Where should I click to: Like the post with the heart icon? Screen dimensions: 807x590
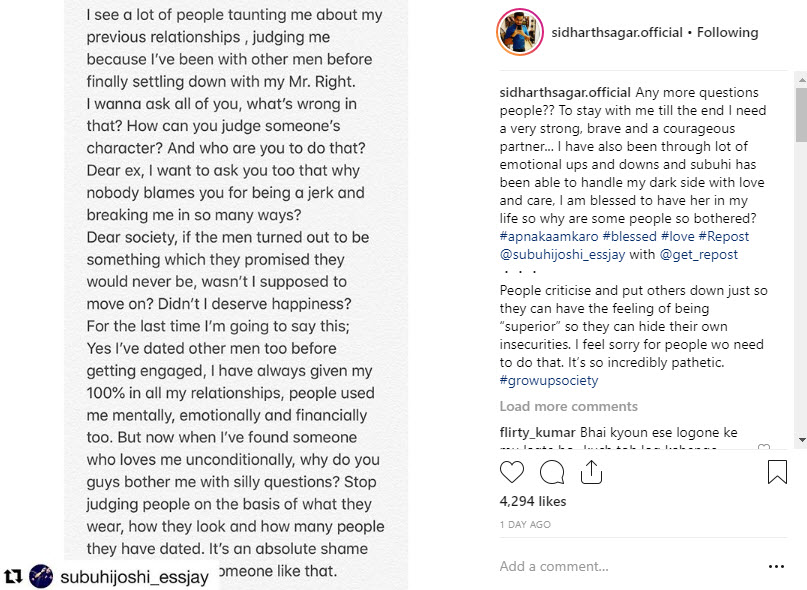tap(511, 472)
